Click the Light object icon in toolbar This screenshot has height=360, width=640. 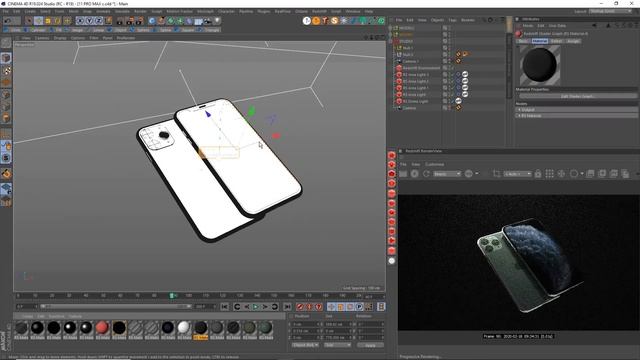[x=217, y=20]
